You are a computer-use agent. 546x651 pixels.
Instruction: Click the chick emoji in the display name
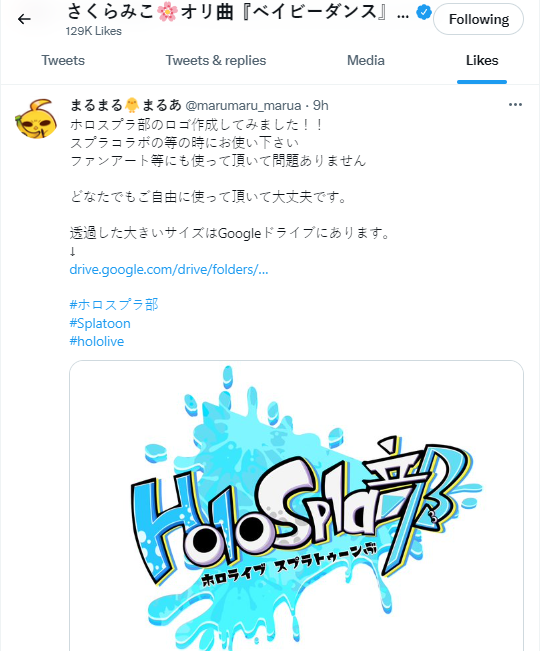click(x=132, y=105)
